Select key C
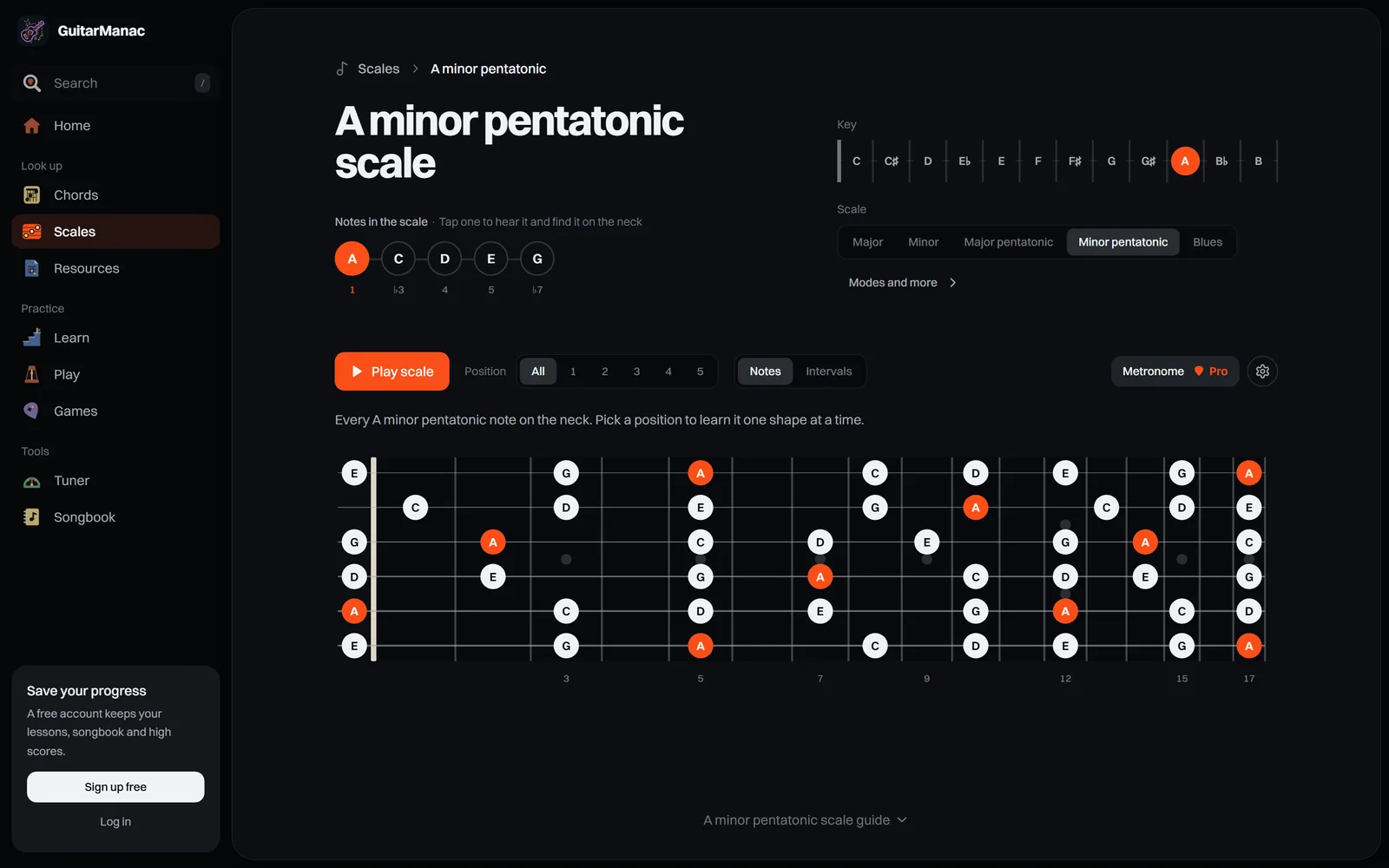Screen dimensions: 1389x868 coord(856,161)
